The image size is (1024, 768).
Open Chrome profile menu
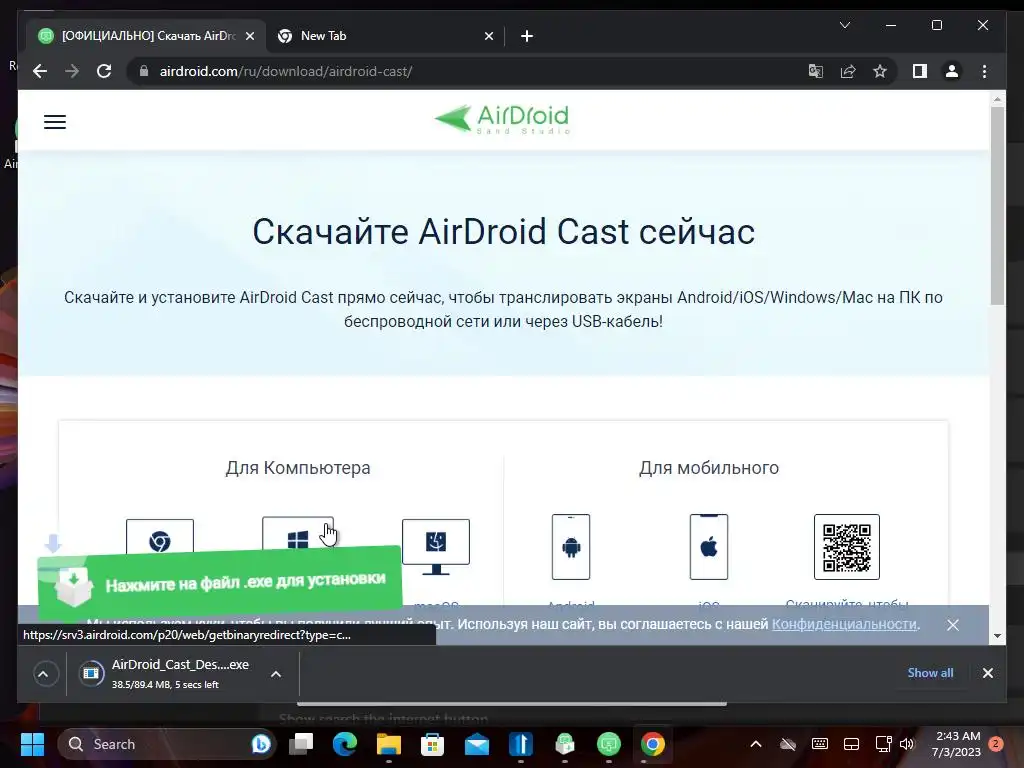pos(952,71)
